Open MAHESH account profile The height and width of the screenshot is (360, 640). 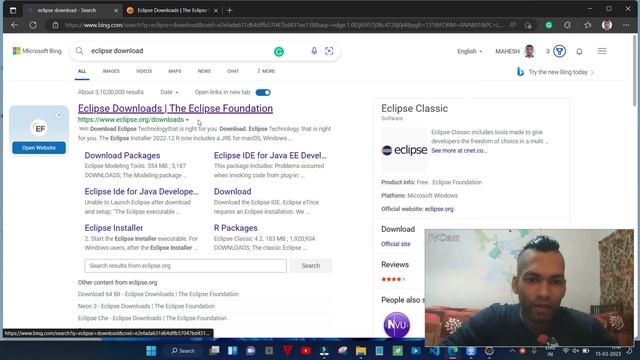515,51
